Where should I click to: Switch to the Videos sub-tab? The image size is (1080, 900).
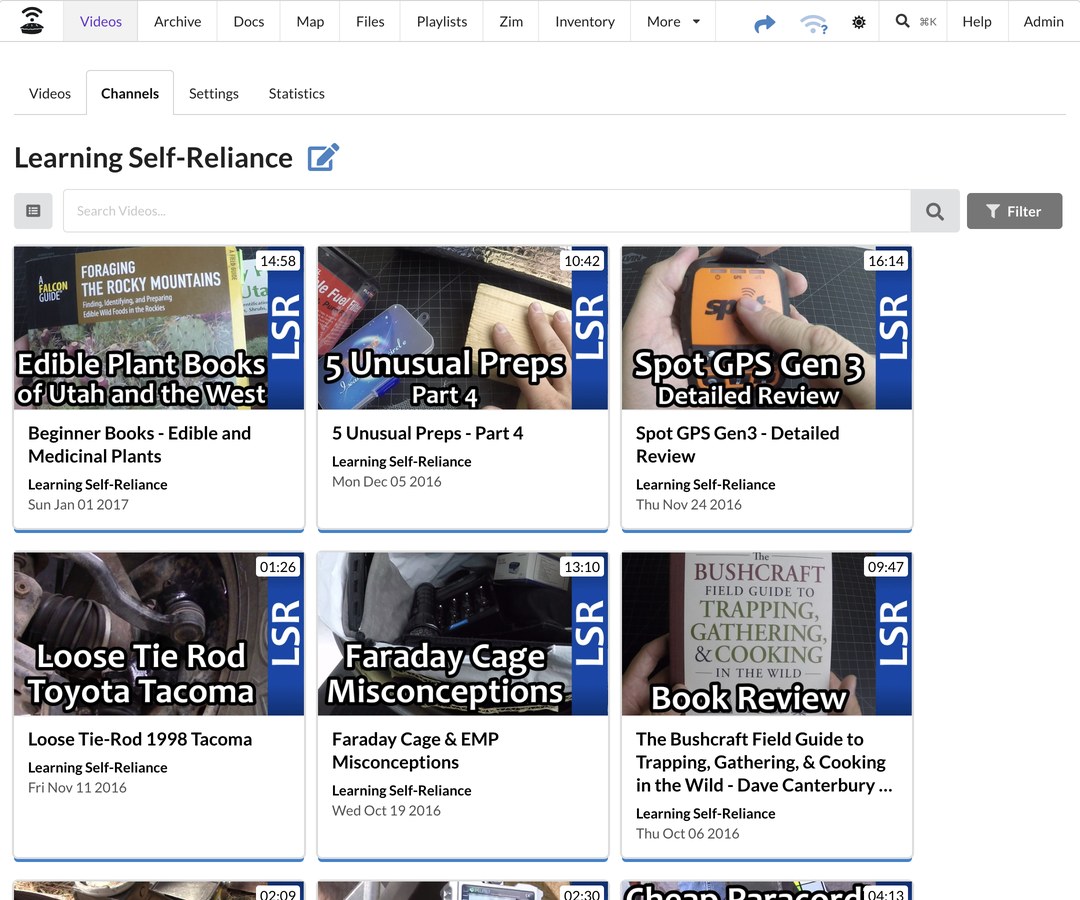[50, 93]
